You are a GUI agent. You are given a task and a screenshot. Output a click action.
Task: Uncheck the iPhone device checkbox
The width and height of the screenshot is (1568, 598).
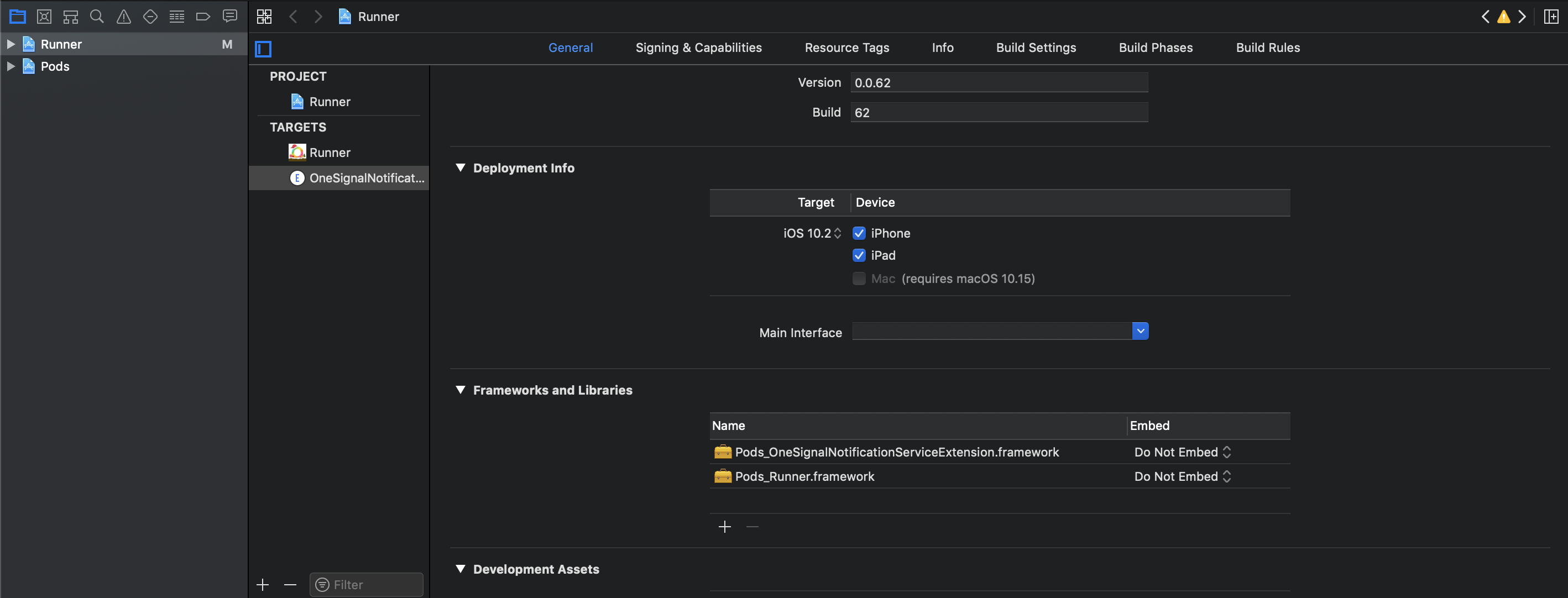860,233
